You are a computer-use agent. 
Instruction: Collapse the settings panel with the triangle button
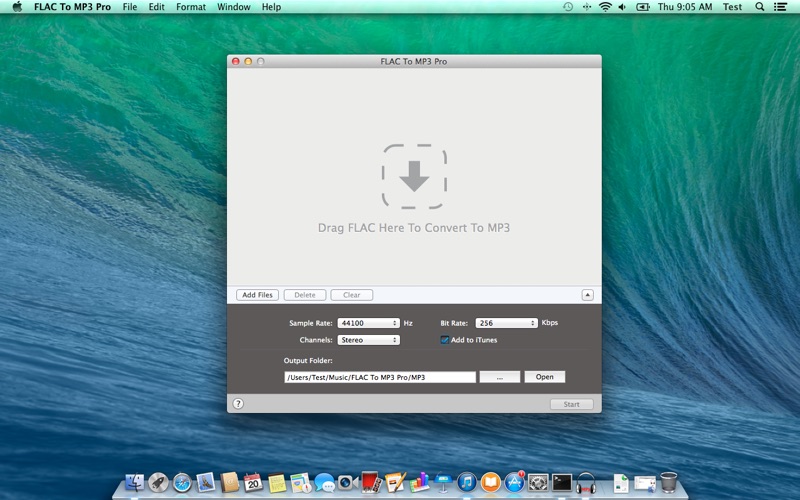click(587, 295)
